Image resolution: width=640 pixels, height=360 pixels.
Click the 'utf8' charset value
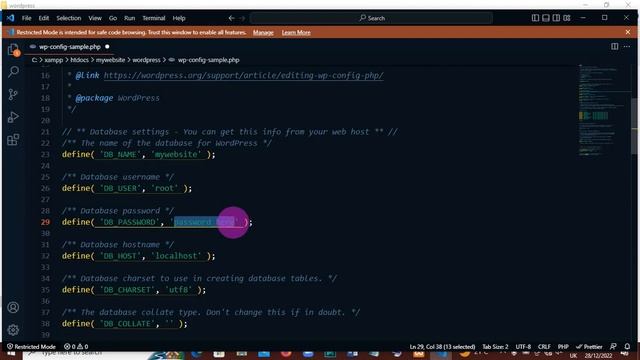[179, 290]
